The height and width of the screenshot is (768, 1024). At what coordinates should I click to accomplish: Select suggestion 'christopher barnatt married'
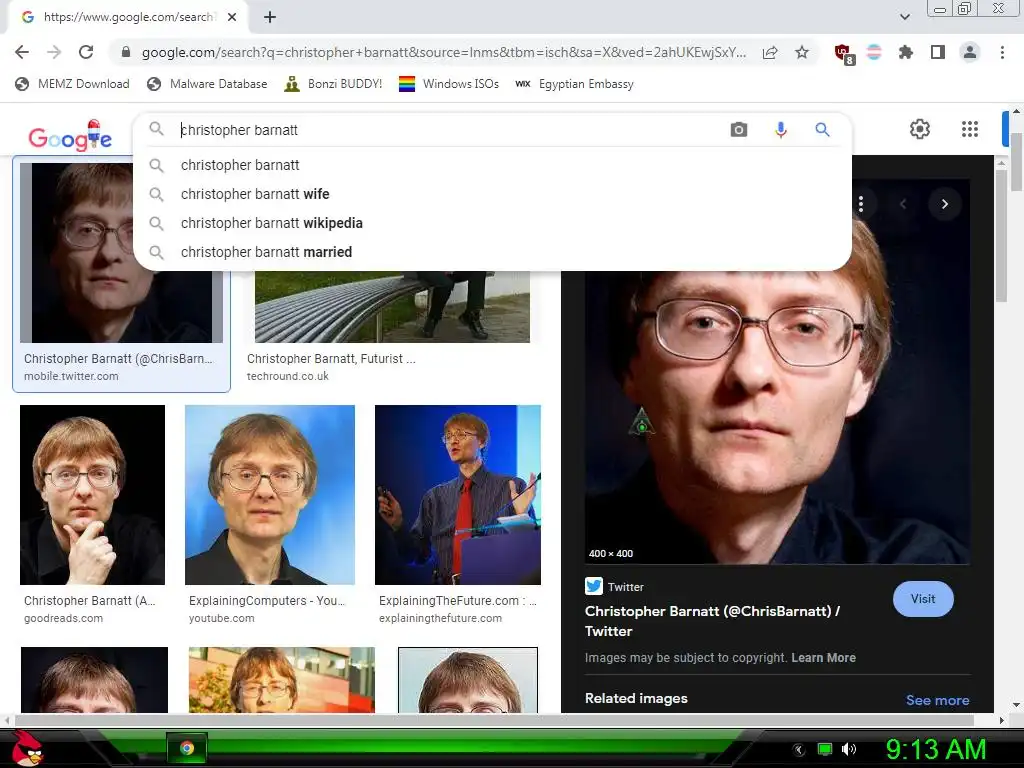click(492, 252)
